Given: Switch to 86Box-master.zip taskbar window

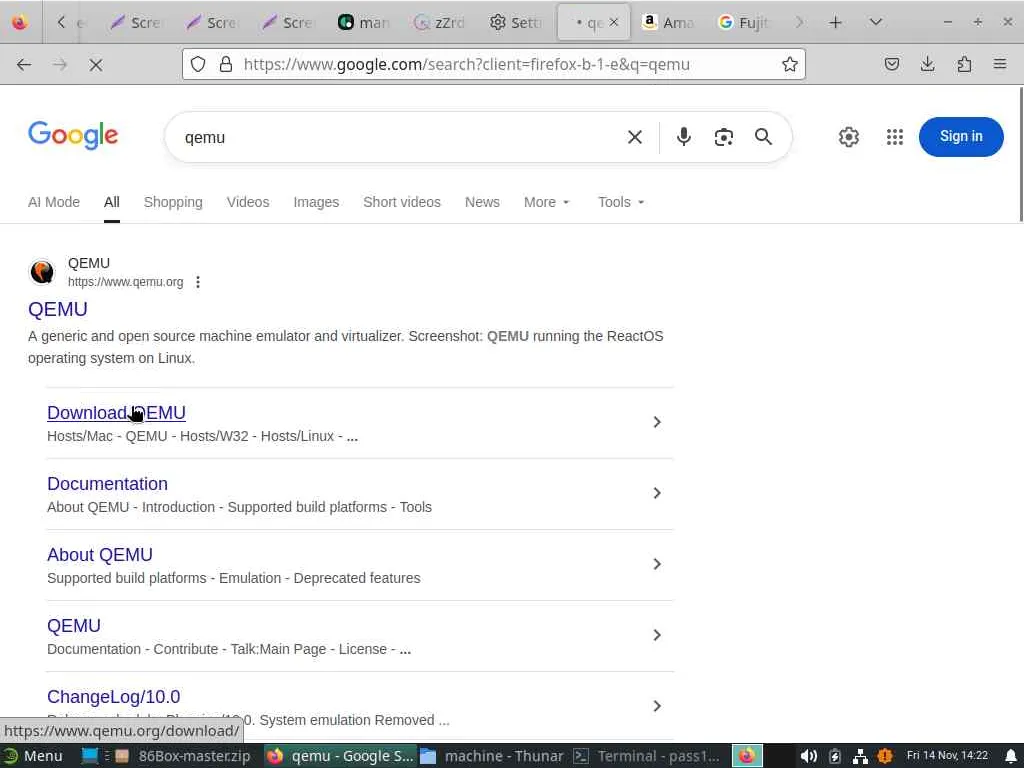Looking at the screenshot, I should 184,756.
